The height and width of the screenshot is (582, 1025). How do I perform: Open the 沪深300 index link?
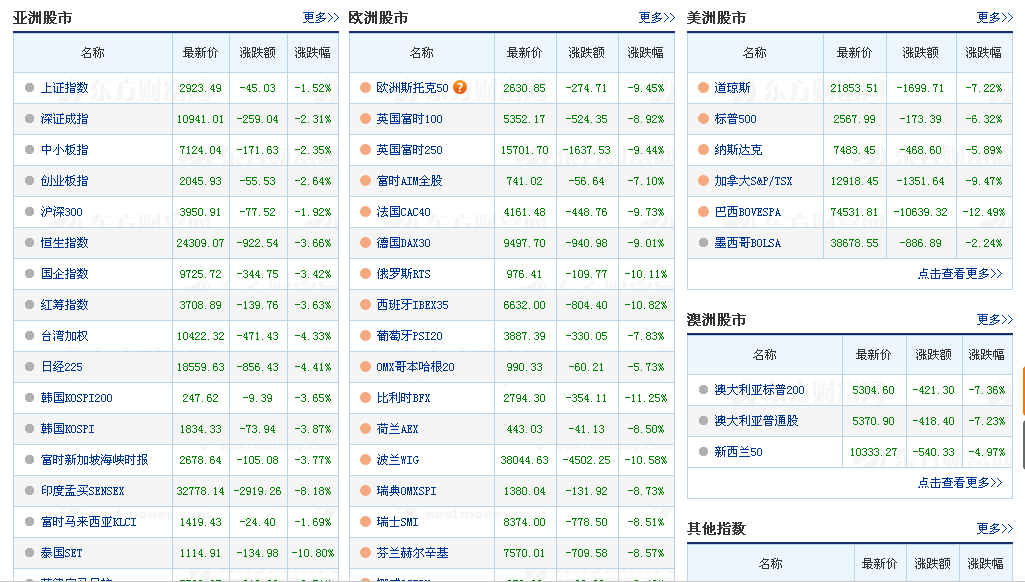pos(61,212)
